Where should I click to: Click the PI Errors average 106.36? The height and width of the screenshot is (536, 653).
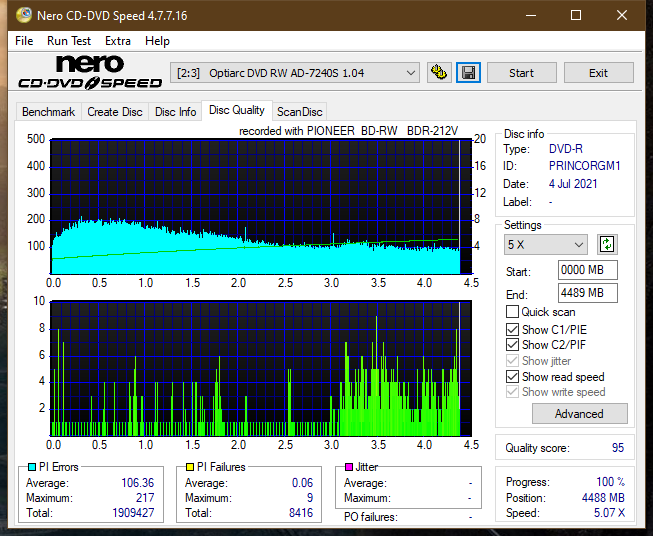(137, 483)
